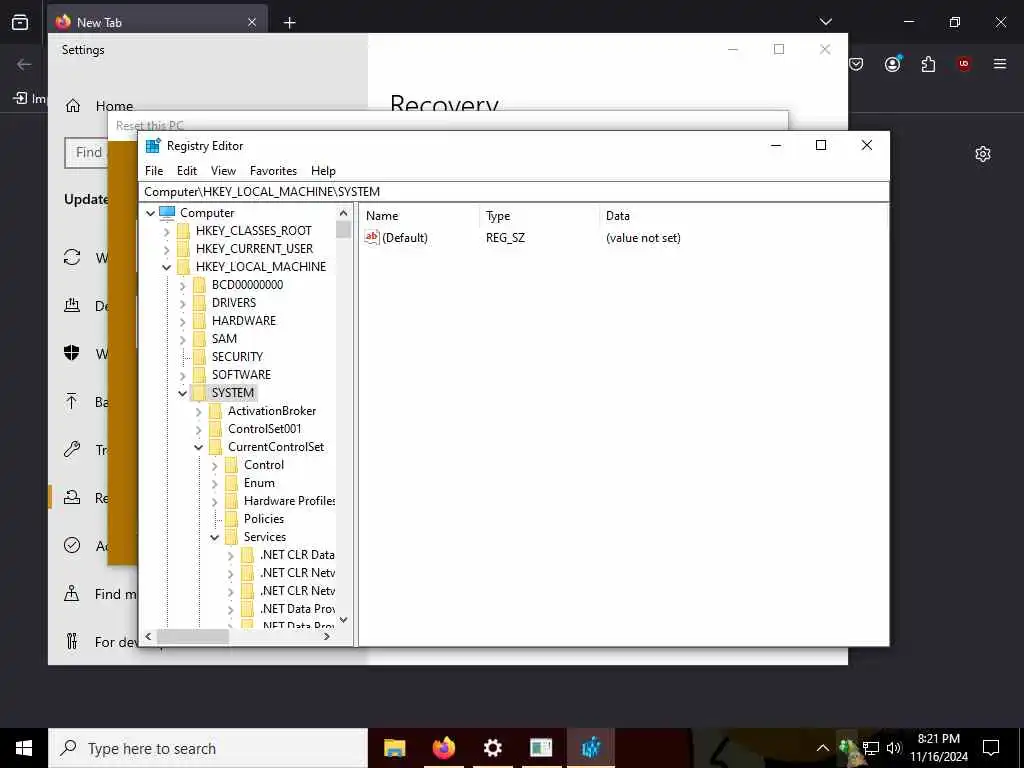Select the SAM key label
Image resolution: width=1024 pixels, height=768 pixels.
point(224,338)
